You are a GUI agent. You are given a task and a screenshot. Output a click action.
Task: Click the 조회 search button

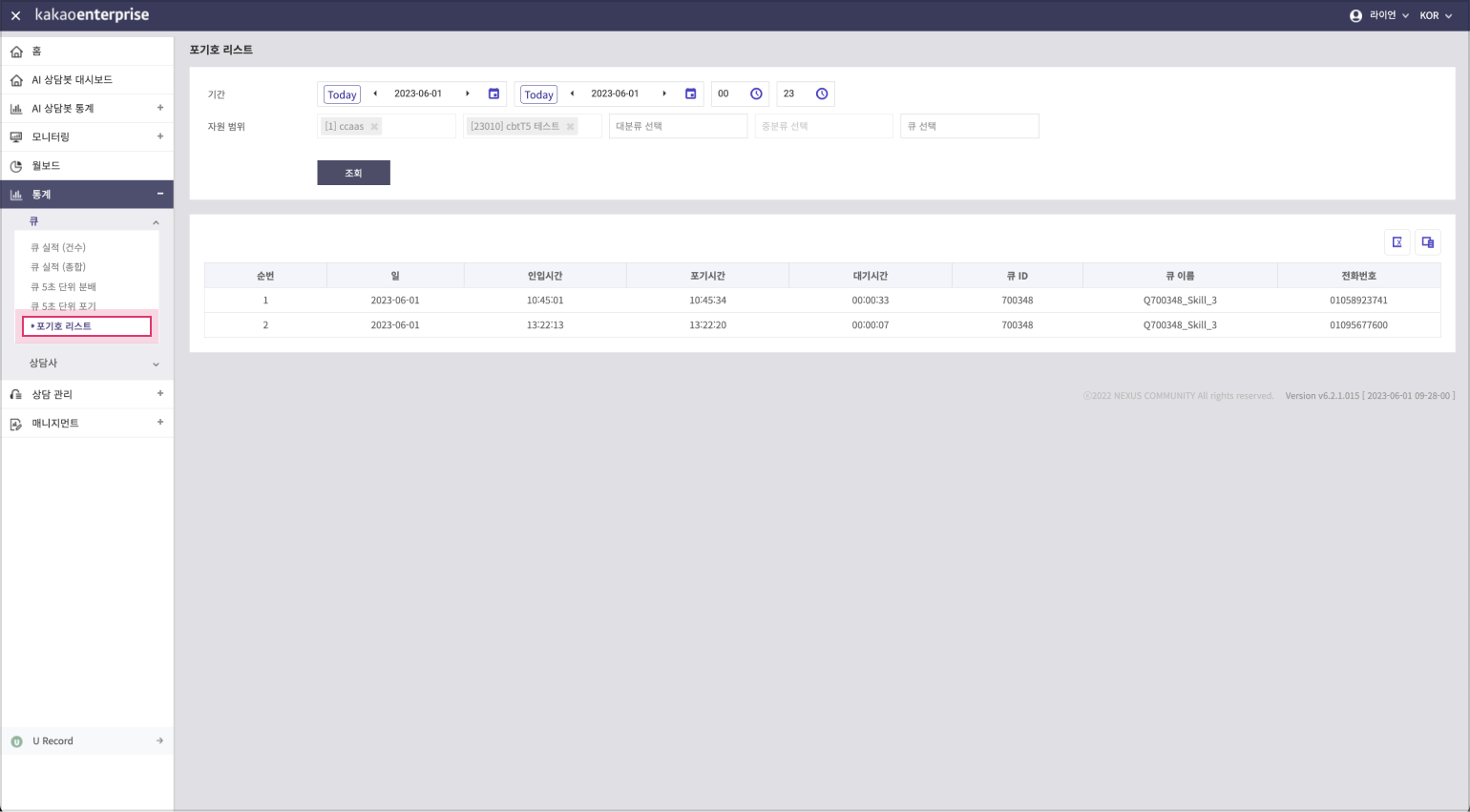point(353,173)
